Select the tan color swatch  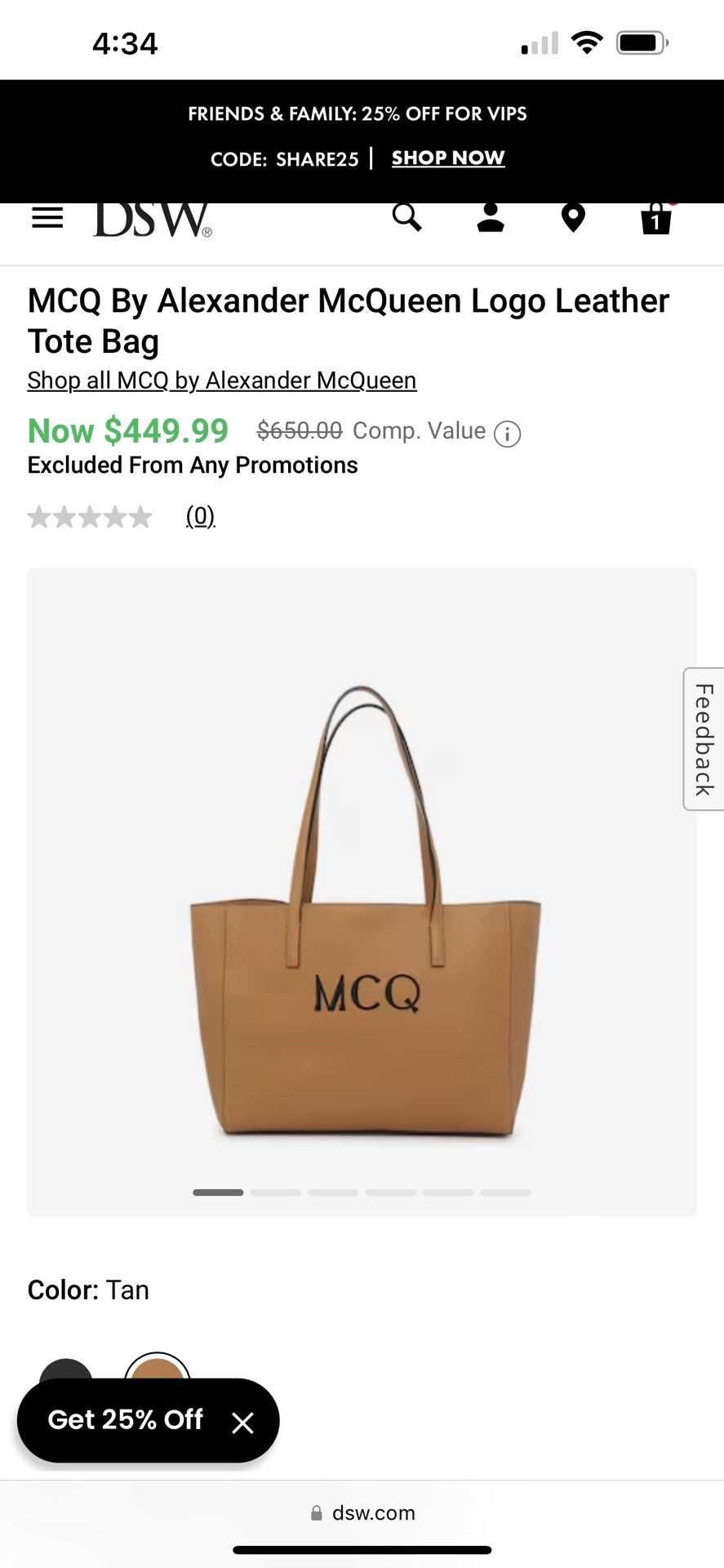tap(157, 1374)
